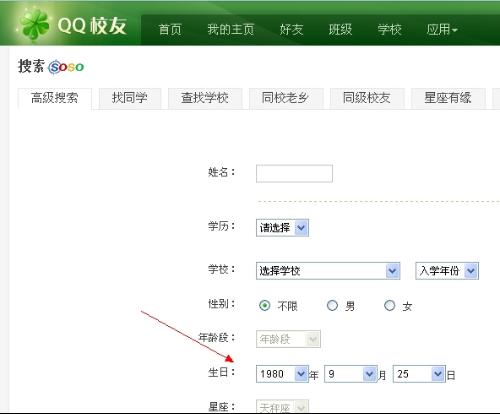Select the 不限 gender radio button
This screenshot has height=414, width=500.
point(265,306)
